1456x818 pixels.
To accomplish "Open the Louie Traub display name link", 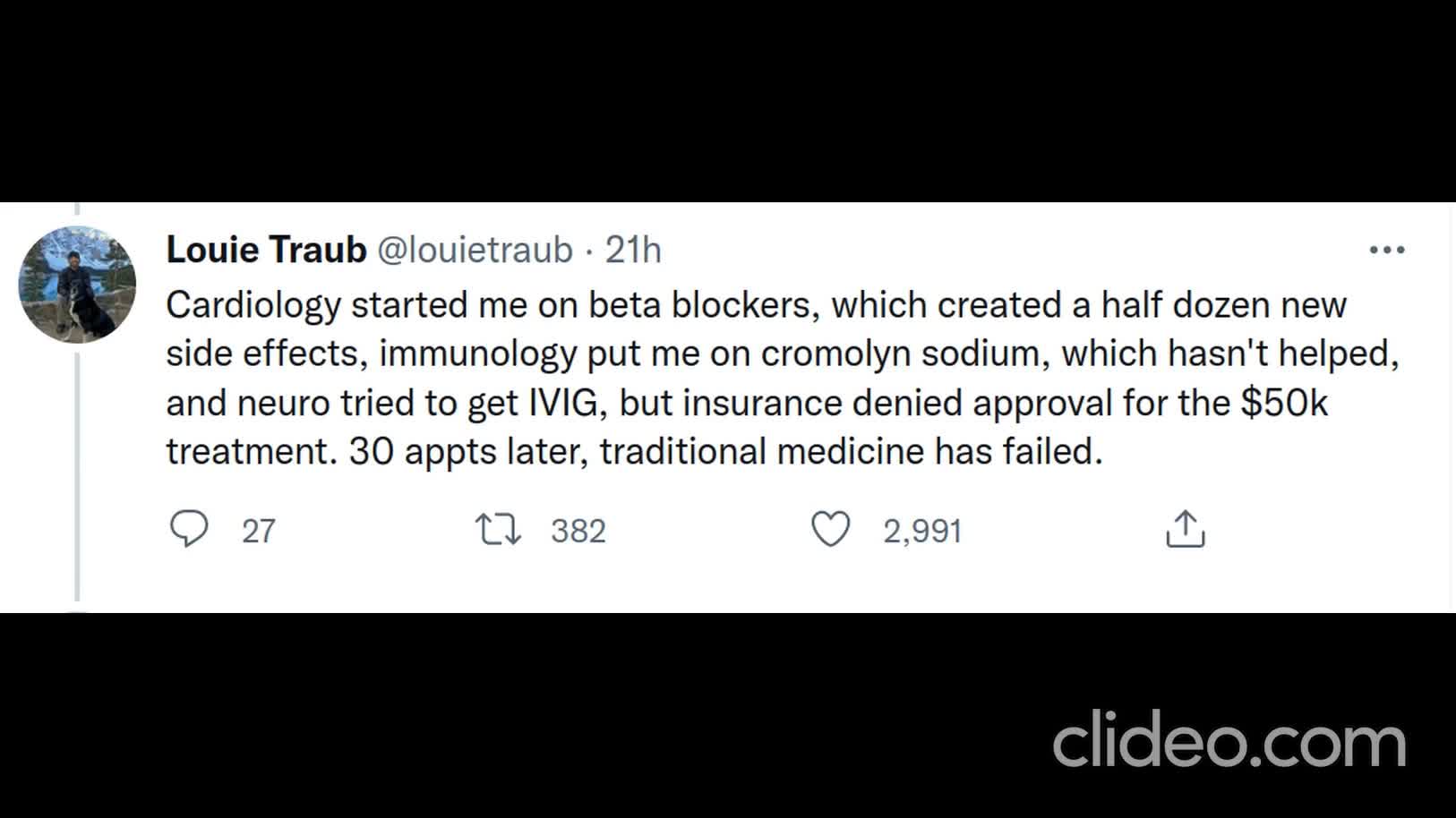I will click(266, 251).
